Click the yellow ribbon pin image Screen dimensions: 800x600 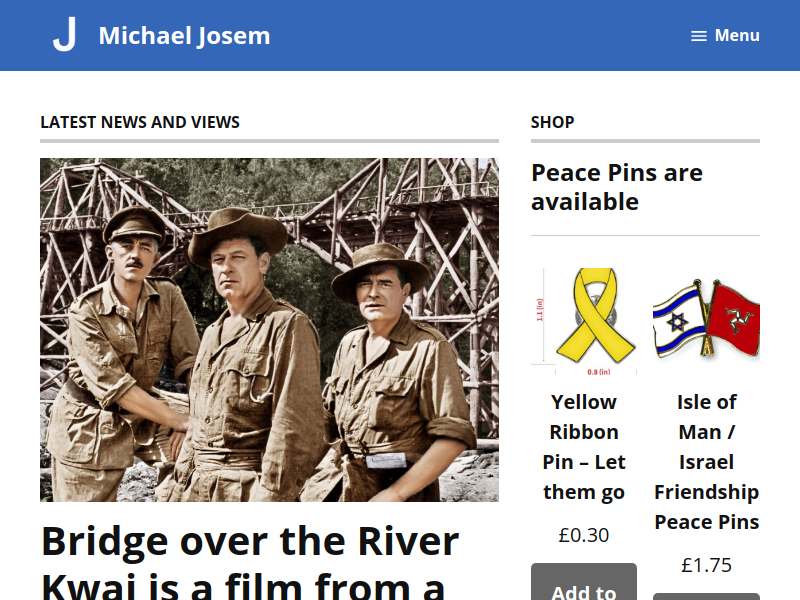(x=584, y=321)
